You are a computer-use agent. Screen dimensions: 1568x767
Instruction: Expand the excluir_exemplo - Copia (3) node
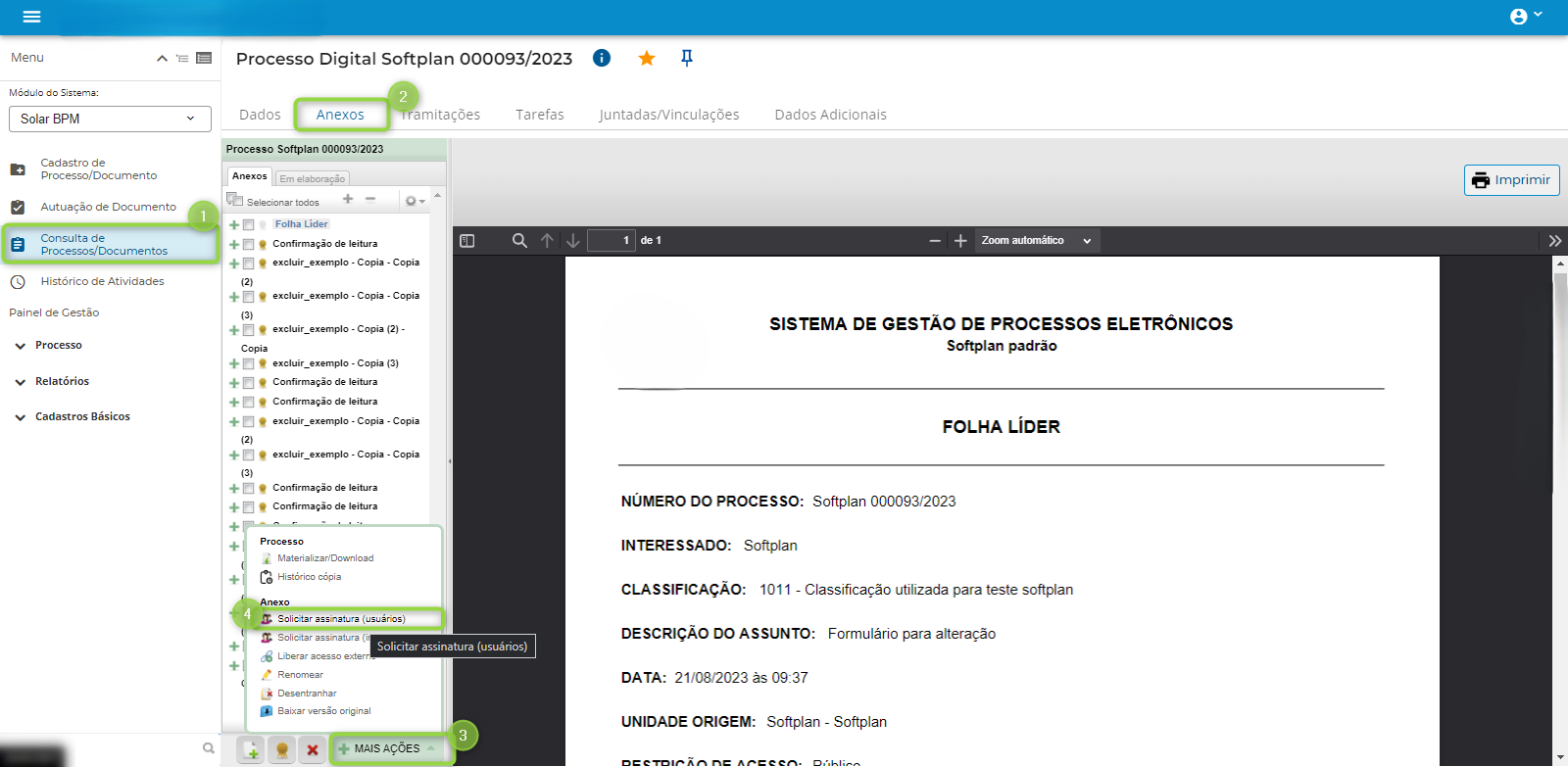click(x=234, y=363)
